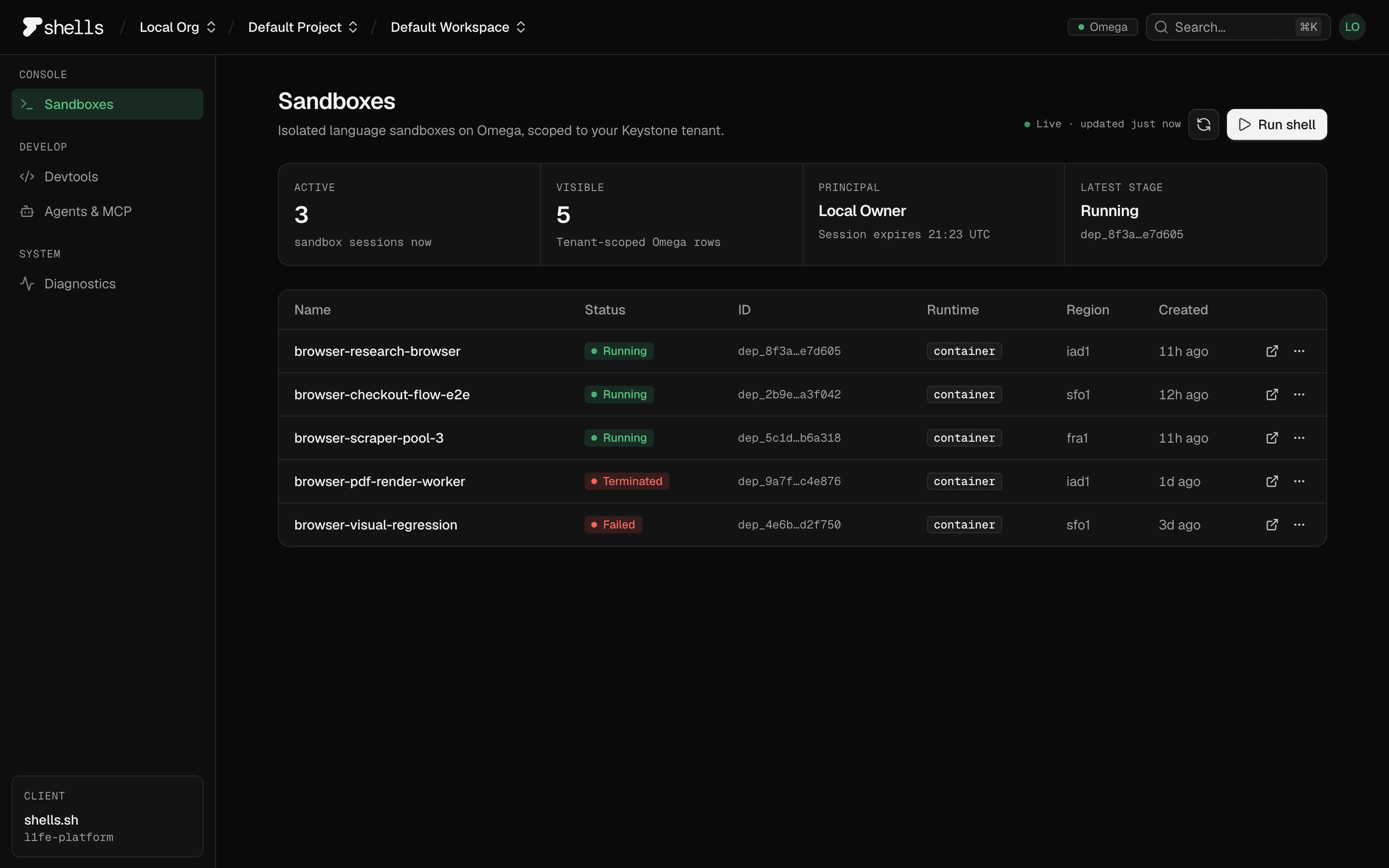Click ID dep_9a7f…c4e876
This screenshot has height=868, width=1389.
click(x=789, y=481)
